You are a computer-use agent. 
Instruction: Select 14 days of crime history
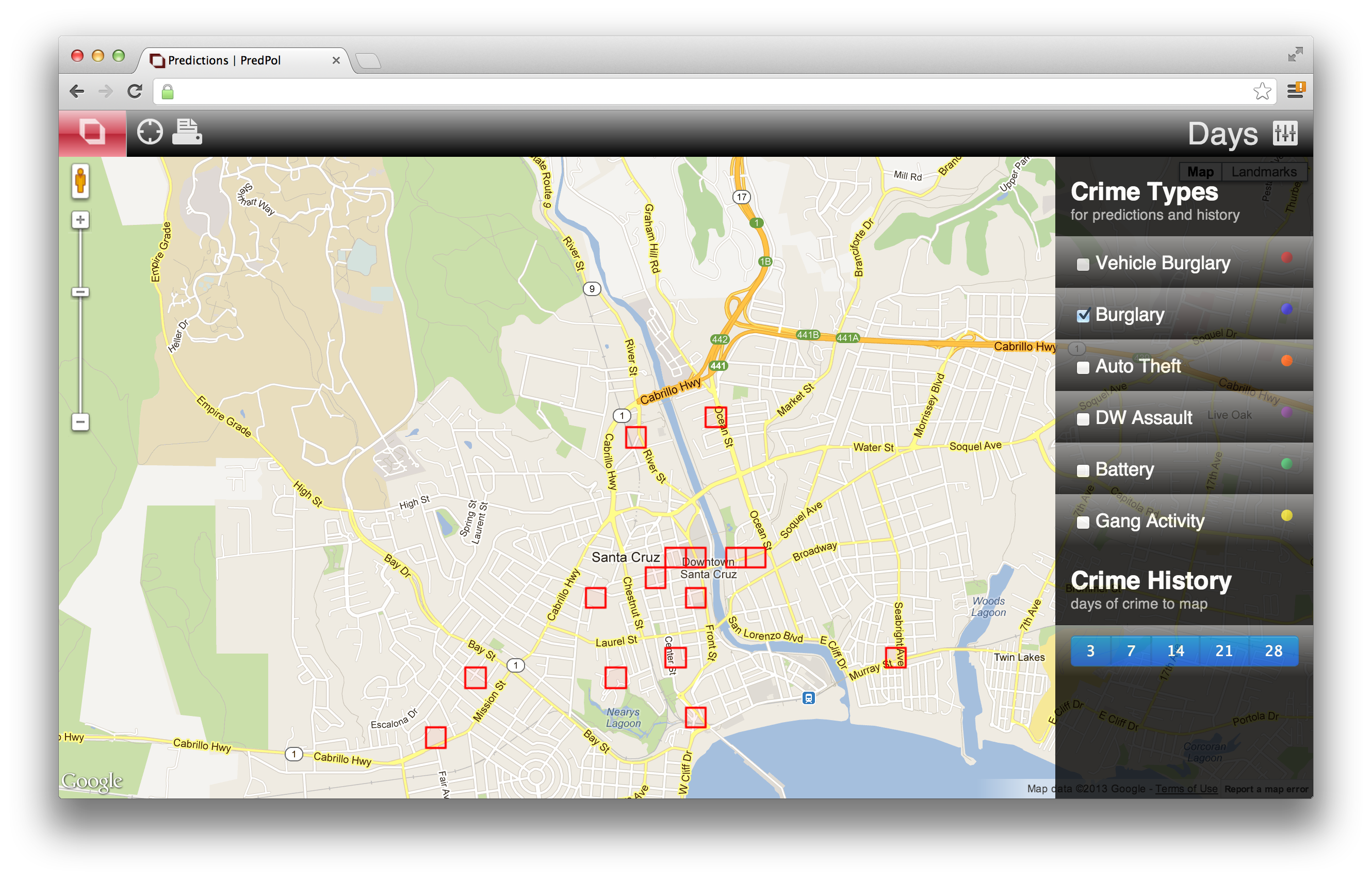point(1175,651)
